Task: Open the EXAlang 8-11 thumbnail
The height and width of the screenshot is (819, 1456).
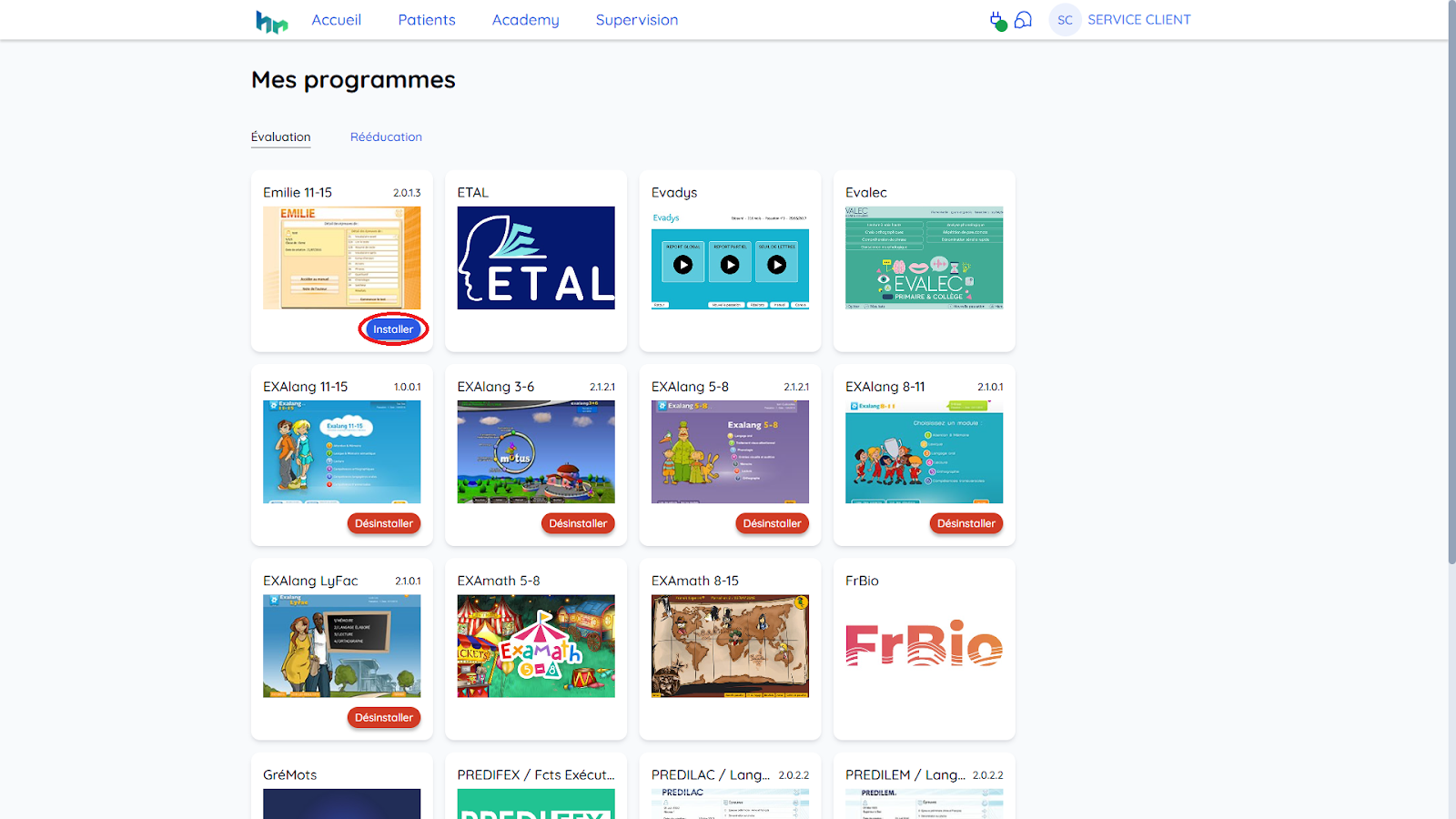Action: (x=925, y=452)
